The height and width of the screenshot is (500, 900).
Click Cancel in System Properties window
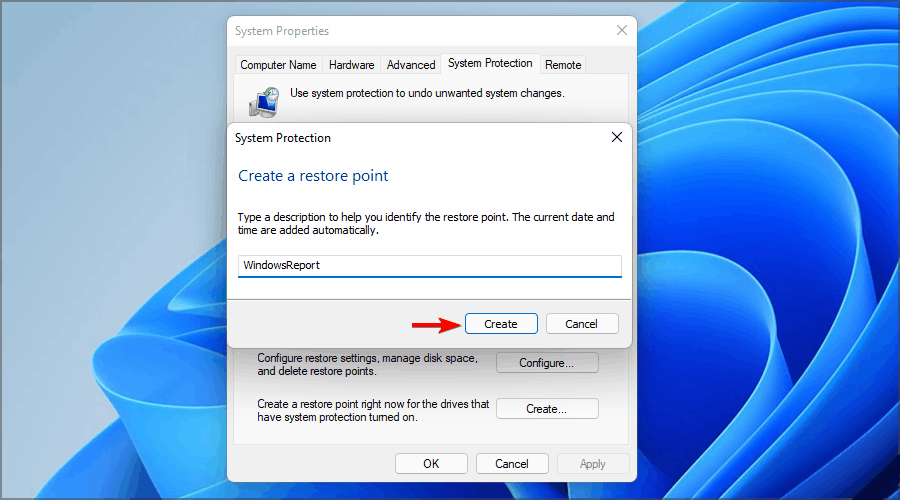click(x=512, y=464)
